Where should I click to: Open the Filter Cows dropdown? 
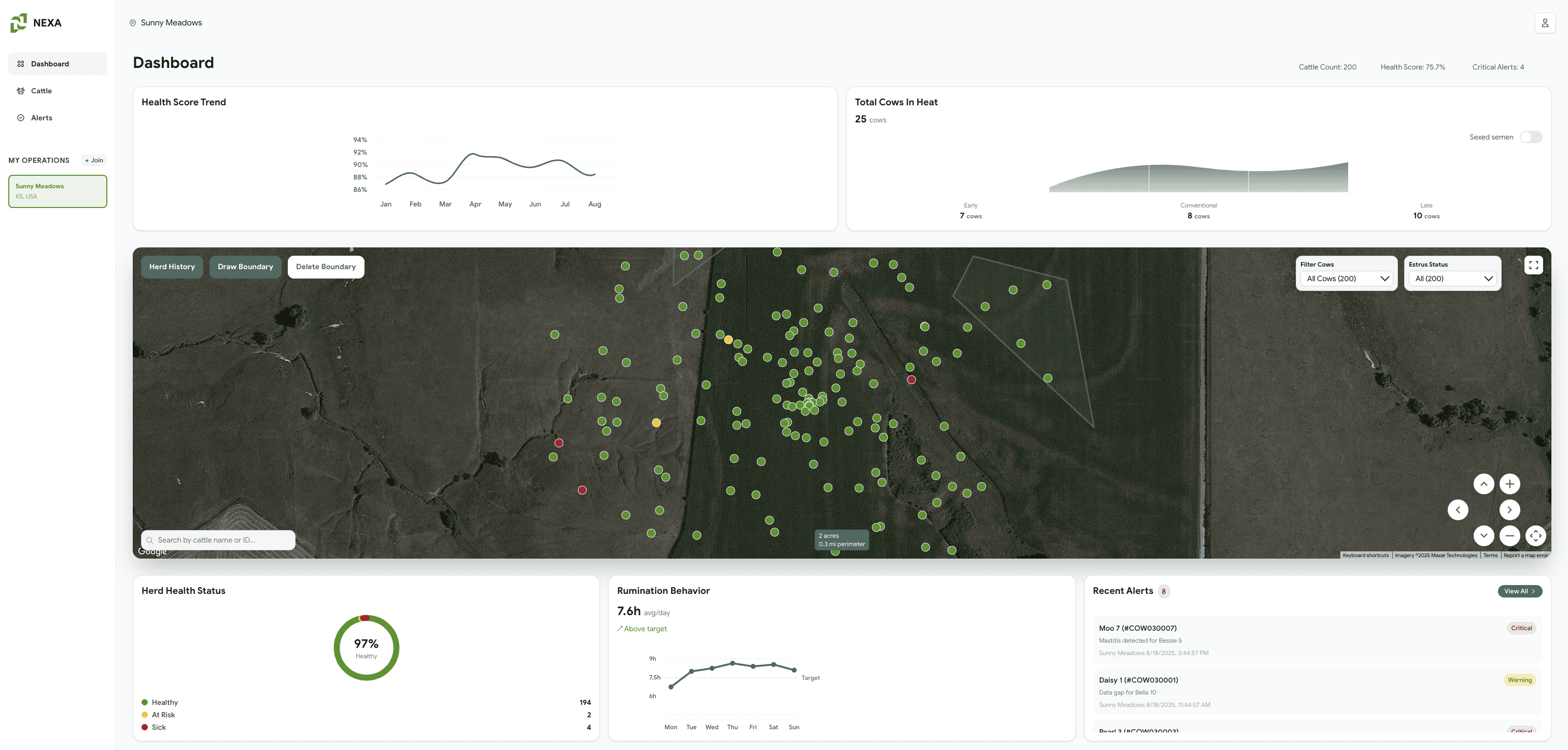(1347, 279)
